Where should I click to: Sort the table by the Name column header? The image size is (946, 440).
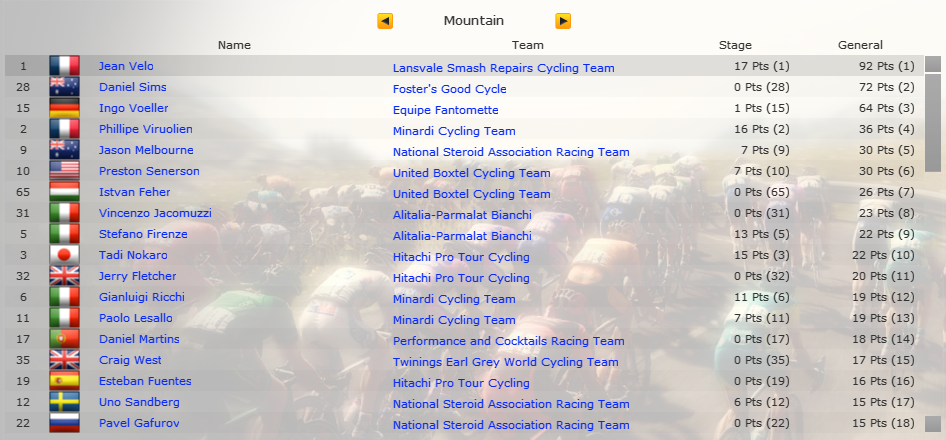(234, 45)
